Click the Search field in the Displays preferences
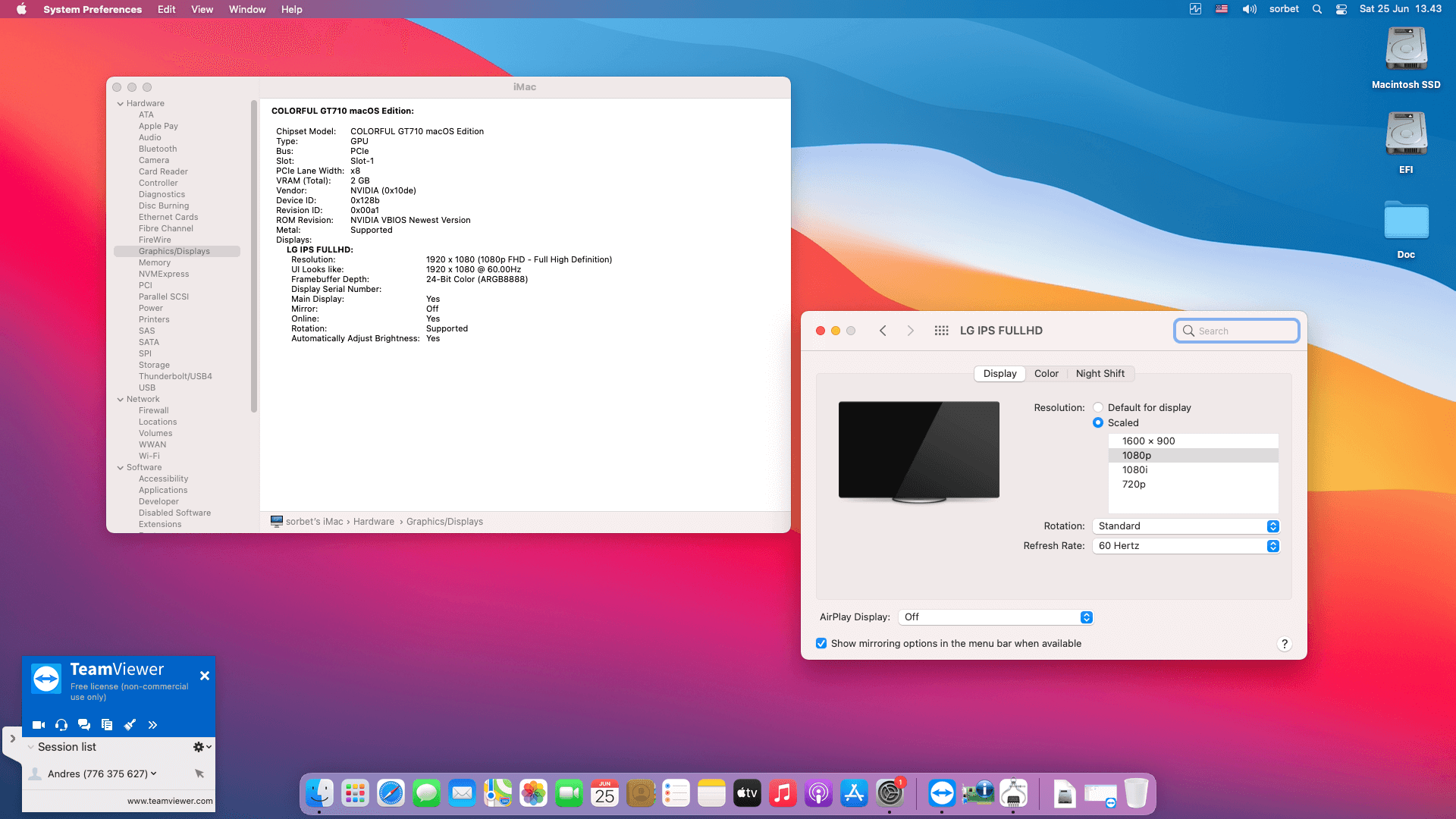This screenshot has height=819, width=1456. [1237, 331]
